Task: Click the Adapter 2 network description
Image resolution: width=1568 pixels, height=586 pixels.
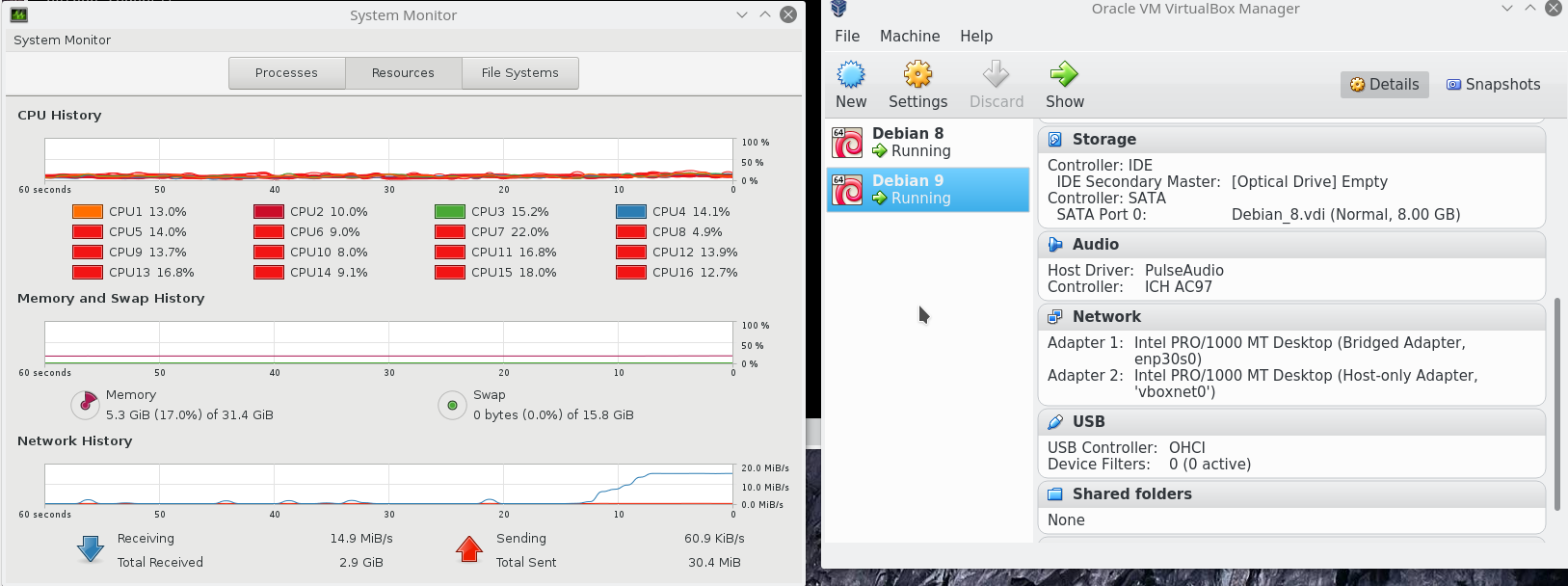Action: (1306, 384)
